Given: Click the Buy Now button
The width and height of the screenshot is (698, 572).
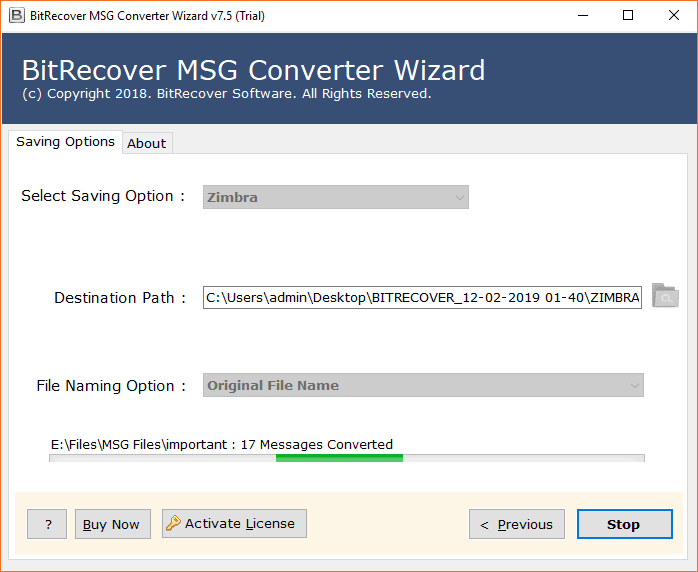Looking at the screenshot, I should click(113, 524).
